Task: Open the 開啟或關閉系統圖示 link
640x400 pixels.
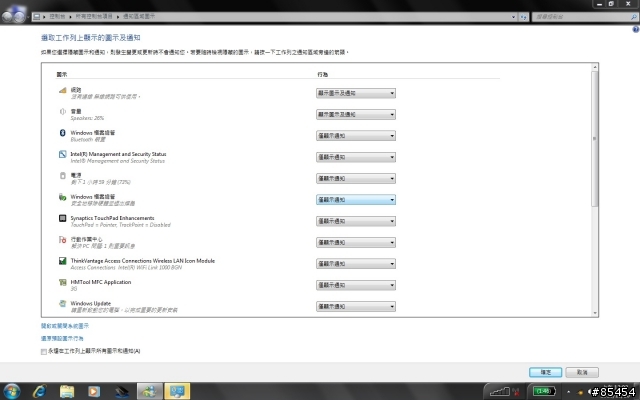Action: pyautogui.click(x=65, y=326)
